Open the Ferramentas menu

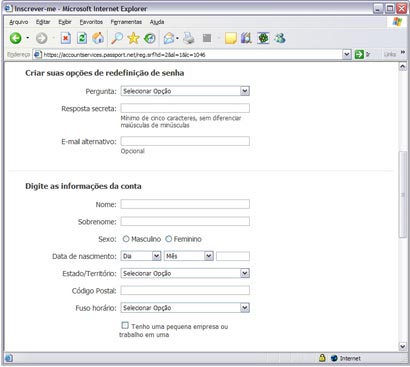(x=126, y=22)
